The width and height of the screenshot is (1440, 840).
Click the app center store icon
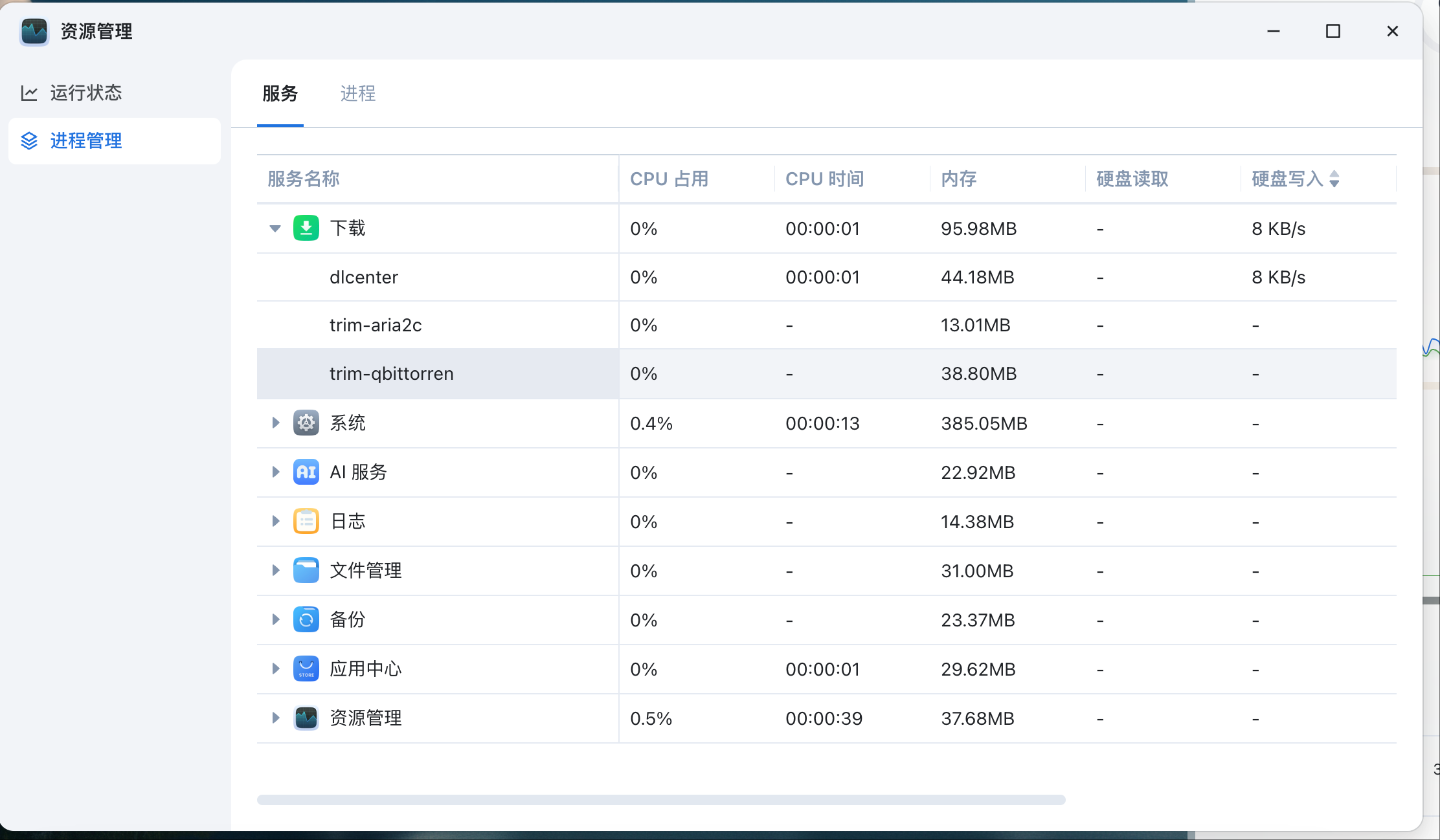(x=306, y=669)
